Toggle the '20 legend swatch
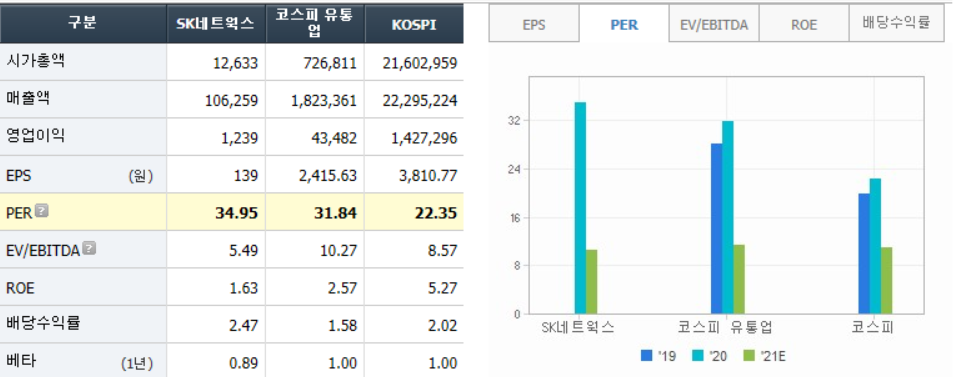This screenshot has width=956, height=377. pos(697,356)
